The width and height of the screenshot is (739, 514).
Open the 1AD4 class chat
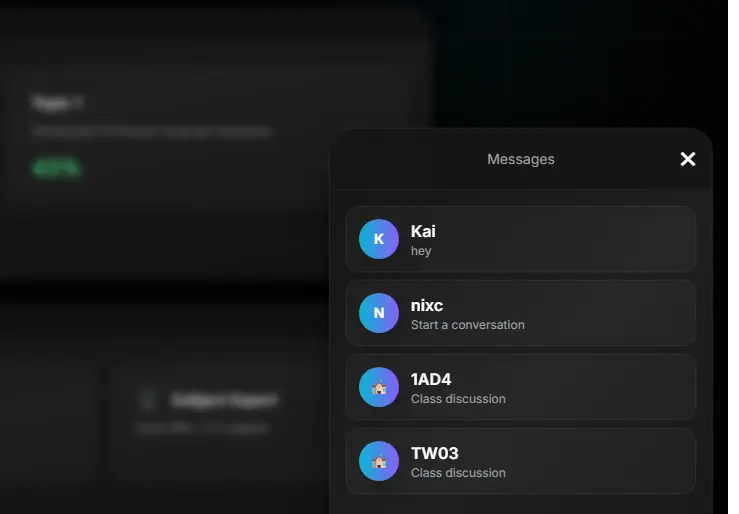pyautogui.click(x=521, y=387)
